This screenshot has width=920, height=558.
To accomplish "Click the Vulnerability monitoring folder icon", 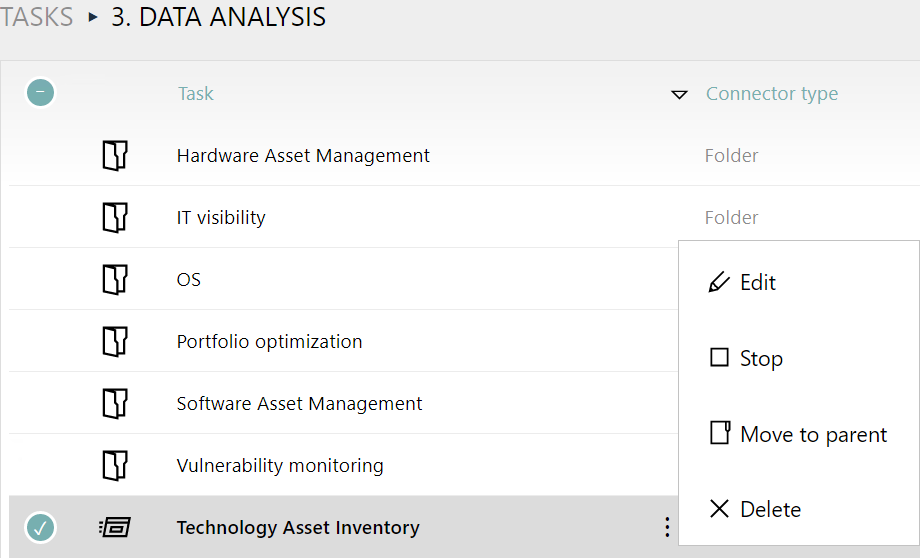I will [x=116, y=466].
